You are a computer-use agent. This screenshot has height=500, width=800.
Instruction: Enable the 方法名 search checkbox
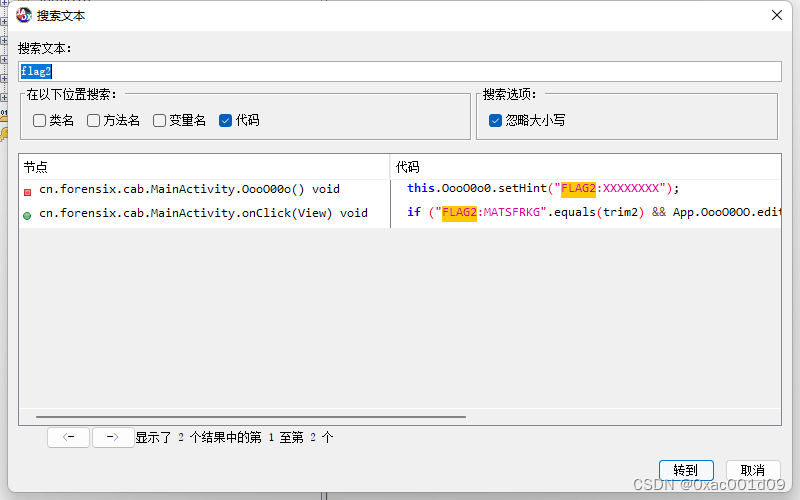pyautogui.click(x=93, y=120)
